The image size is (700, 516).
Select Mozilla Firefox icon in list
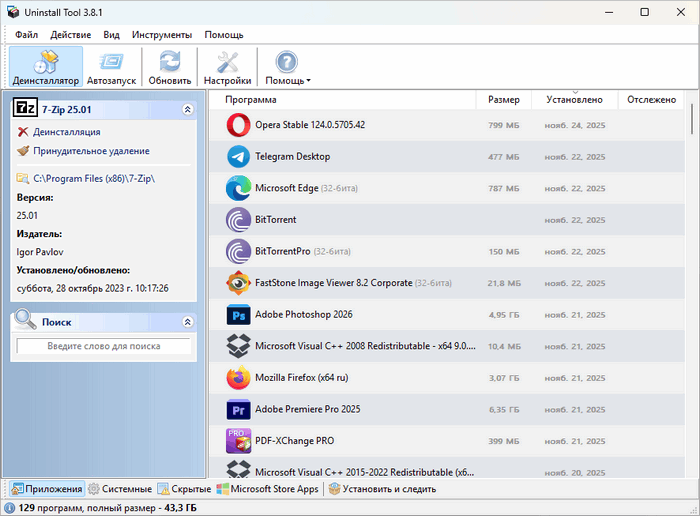coord(238,378)
